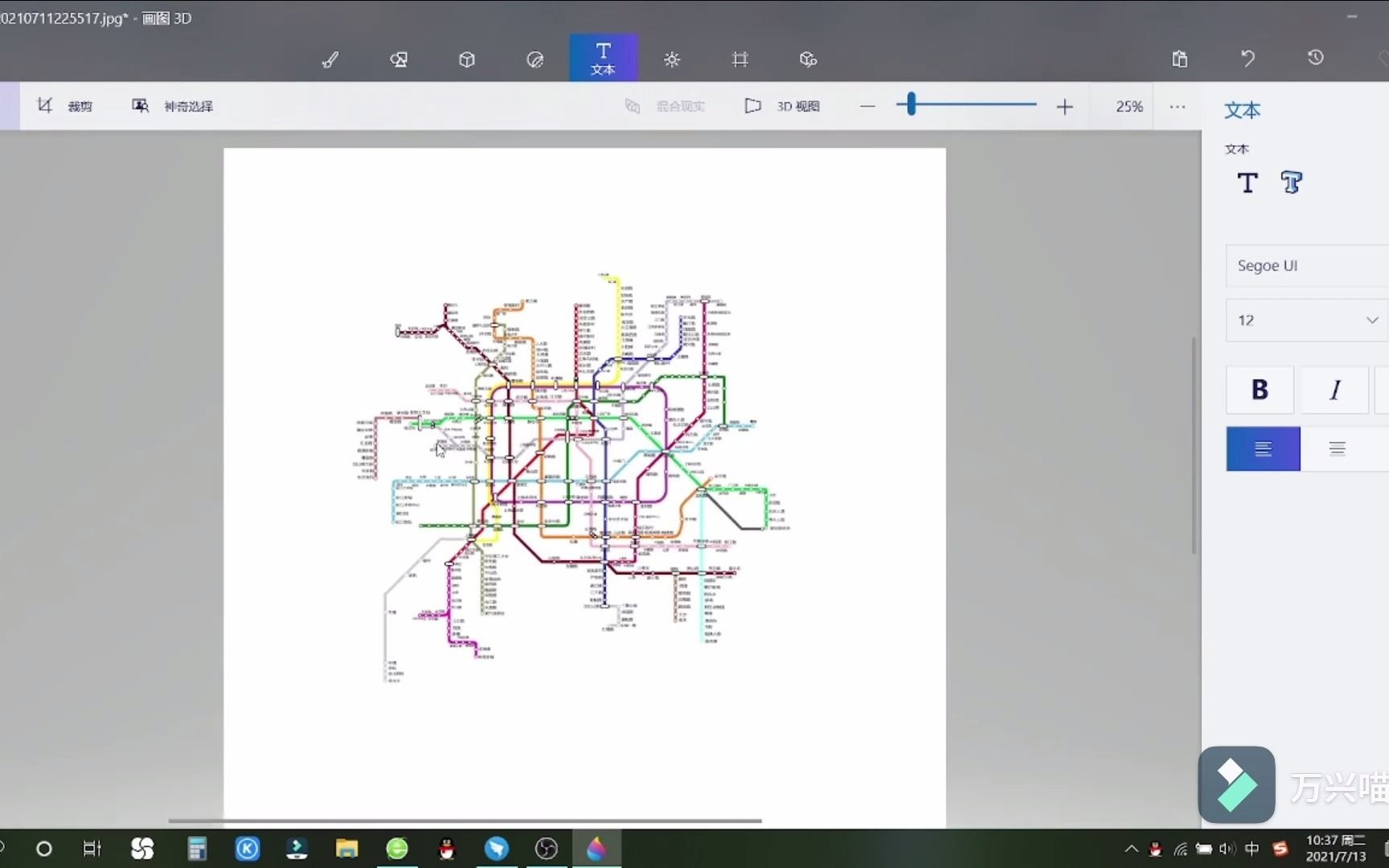Screen dimensions: 1389x868
Task: Select the 2D text tool
Action: coord(1248,183)
